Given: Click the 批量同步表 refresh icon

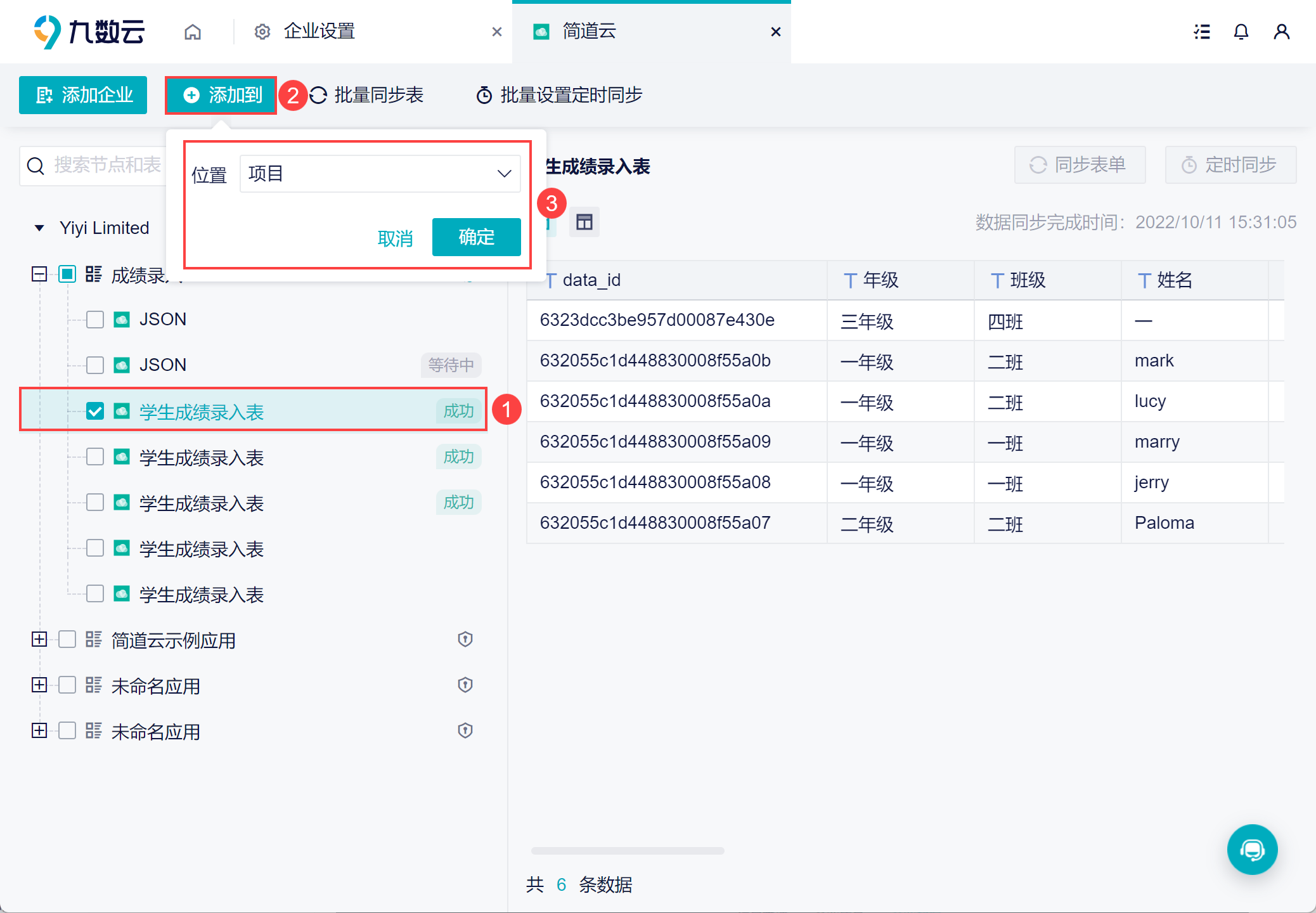Looking at the screenshot, I should pyautogui.click(x=318, y=95).
